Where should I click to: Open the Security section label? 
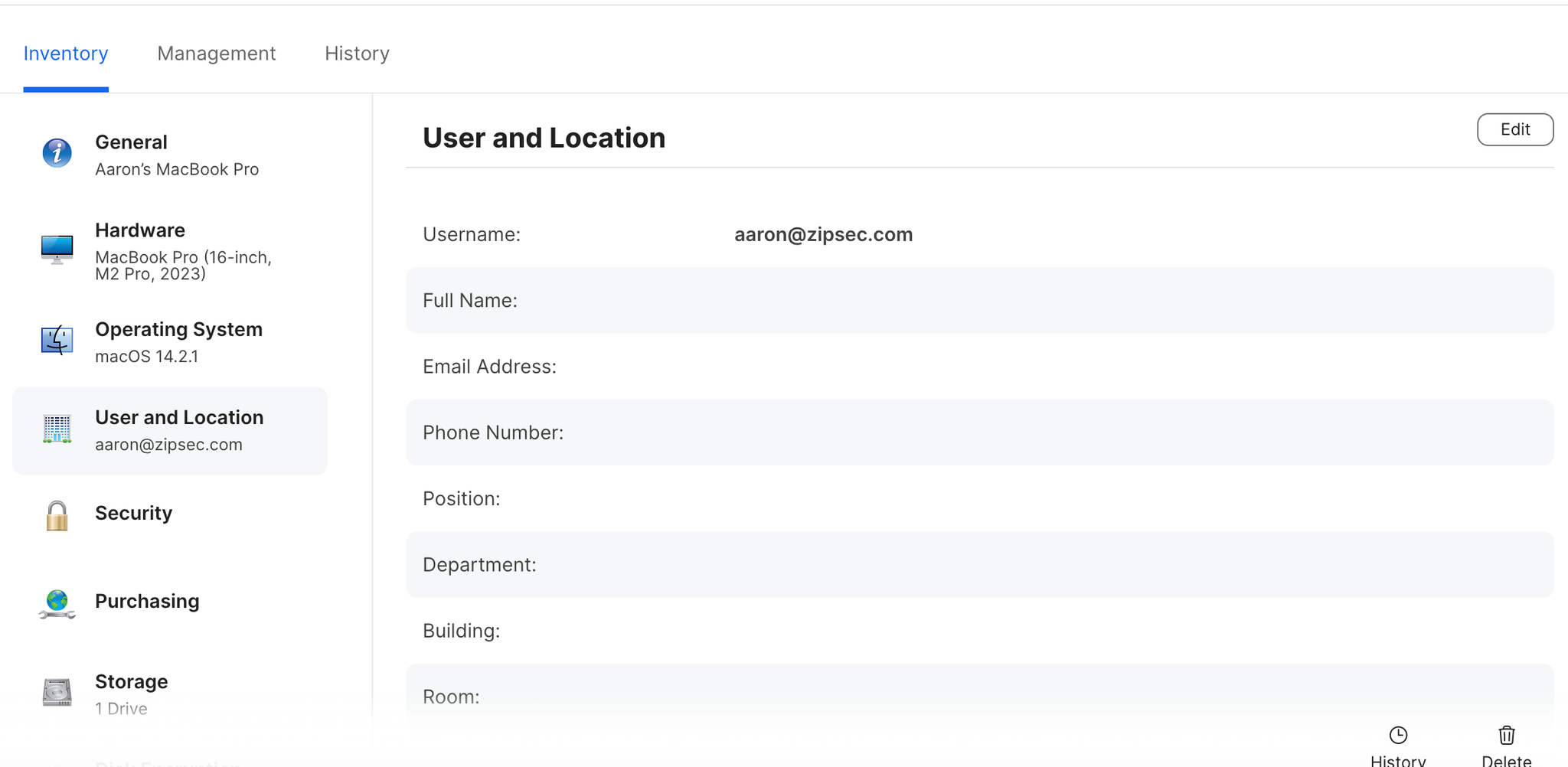[133, 514]
